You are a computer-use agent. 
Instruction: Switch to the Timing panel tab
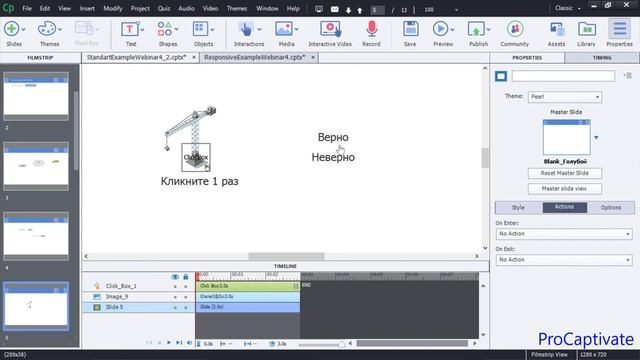tap(602, 58)
